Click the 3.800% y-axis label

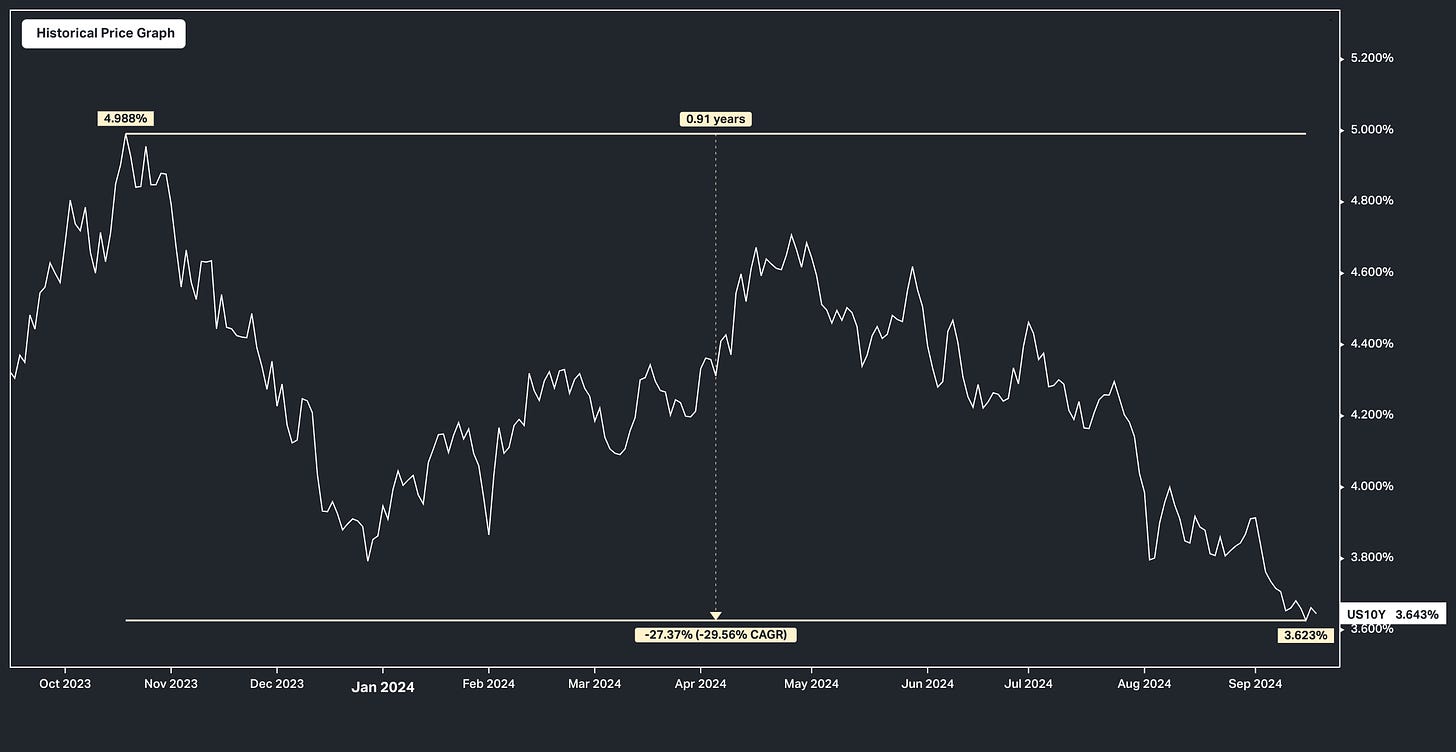coord(1371,558)
